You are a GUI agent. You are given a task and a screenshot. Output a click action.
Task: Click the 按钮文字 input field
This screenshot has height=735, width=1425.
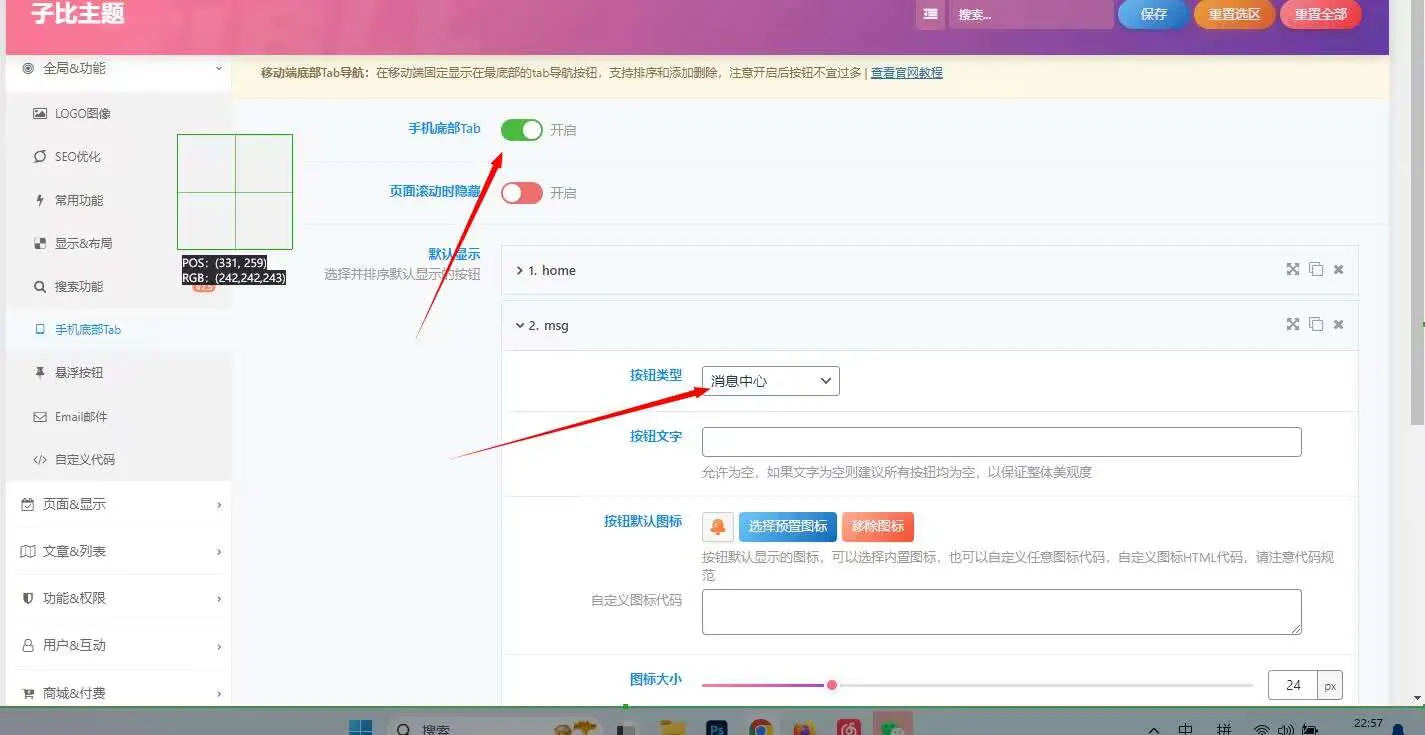coord(1001,442)
